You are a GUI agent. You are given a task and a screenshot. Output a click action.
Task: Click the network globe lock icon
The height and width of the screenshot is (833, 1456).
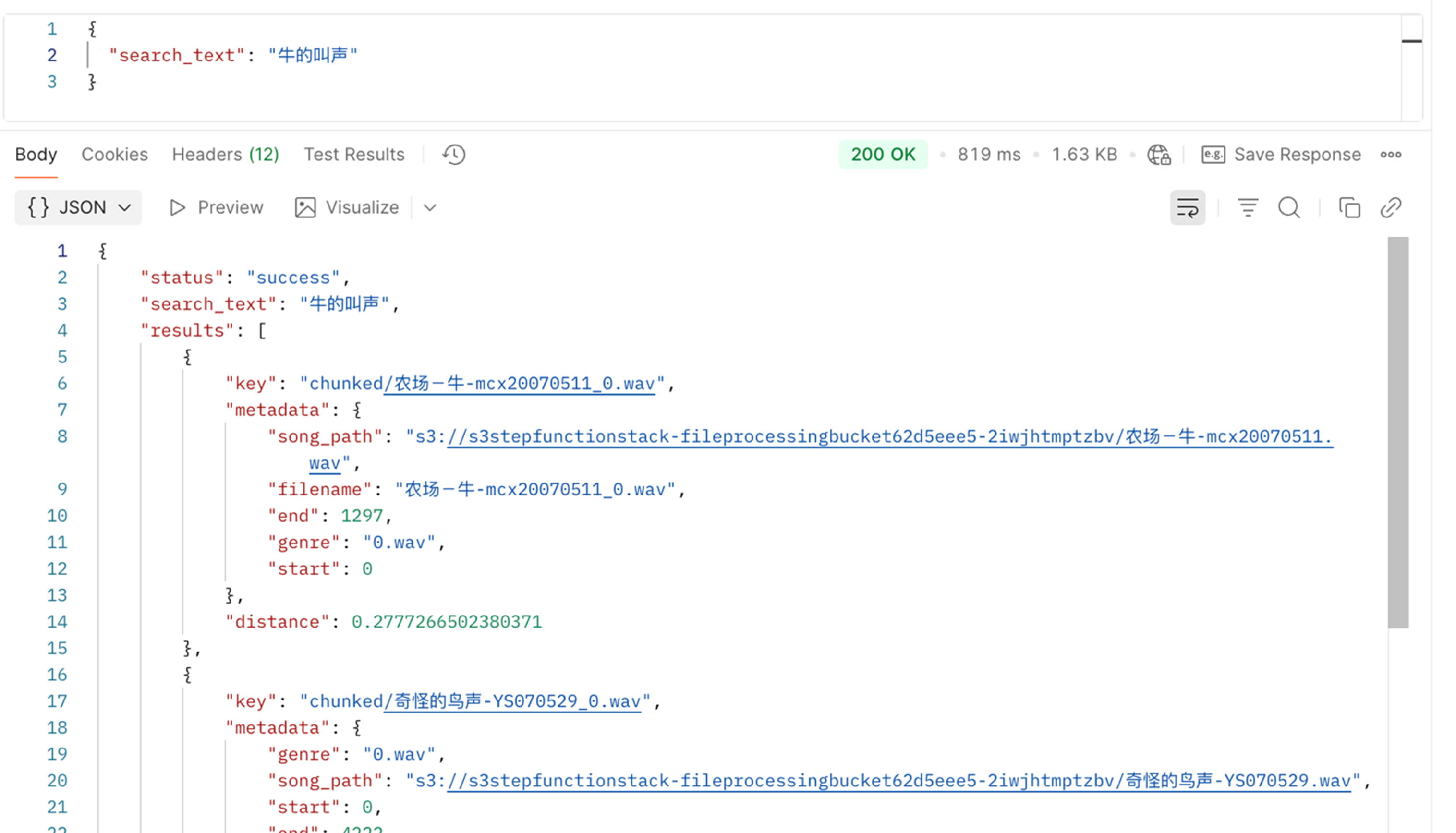[x=1159, y=155]
